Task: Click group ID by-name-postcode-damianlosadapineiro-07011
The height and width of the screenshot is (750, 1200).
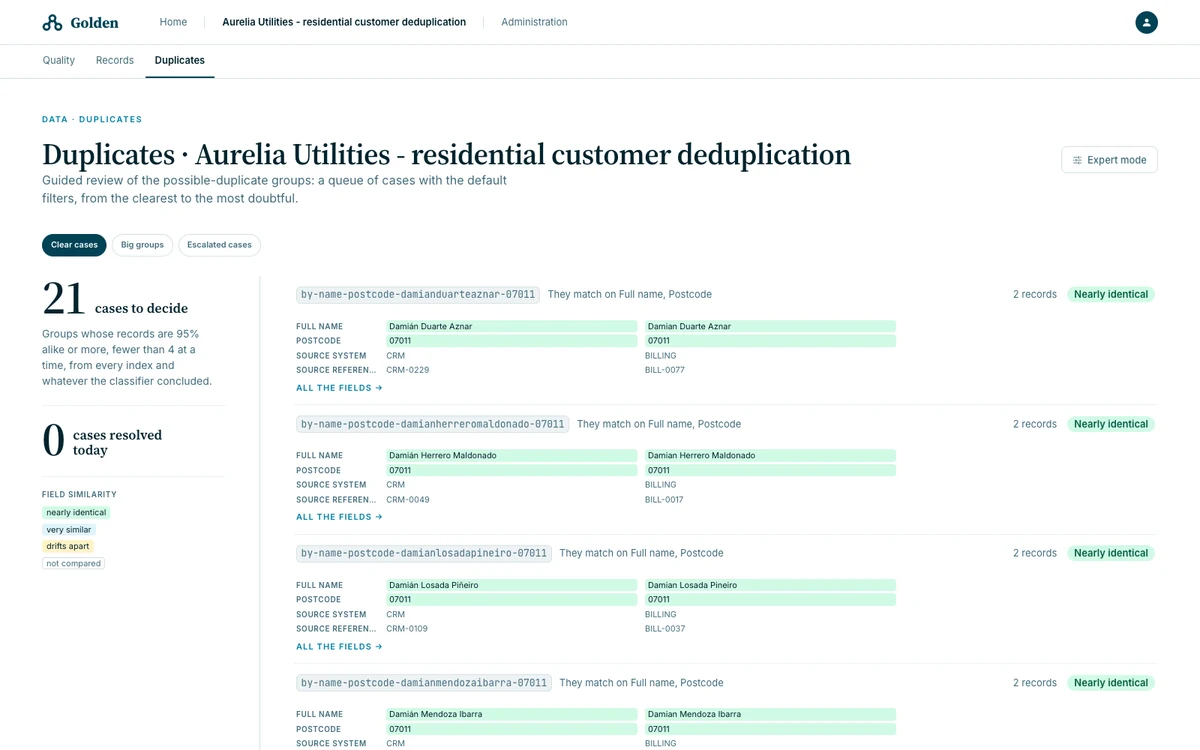Action: pyautogui.click(x=424, y=553)
